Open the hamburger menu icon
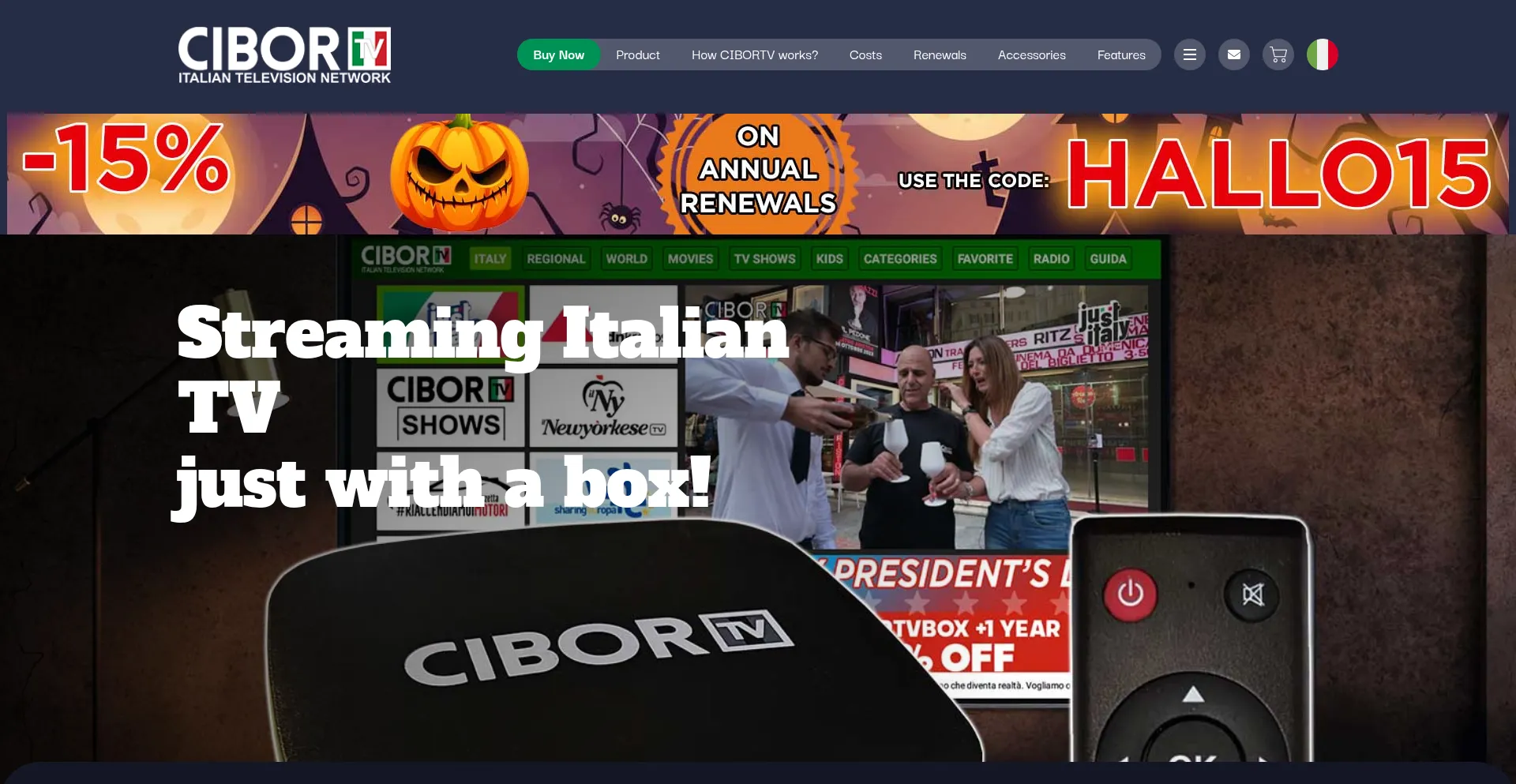This screenshot has width=1516, height=784. click(x=1190, y=54)
